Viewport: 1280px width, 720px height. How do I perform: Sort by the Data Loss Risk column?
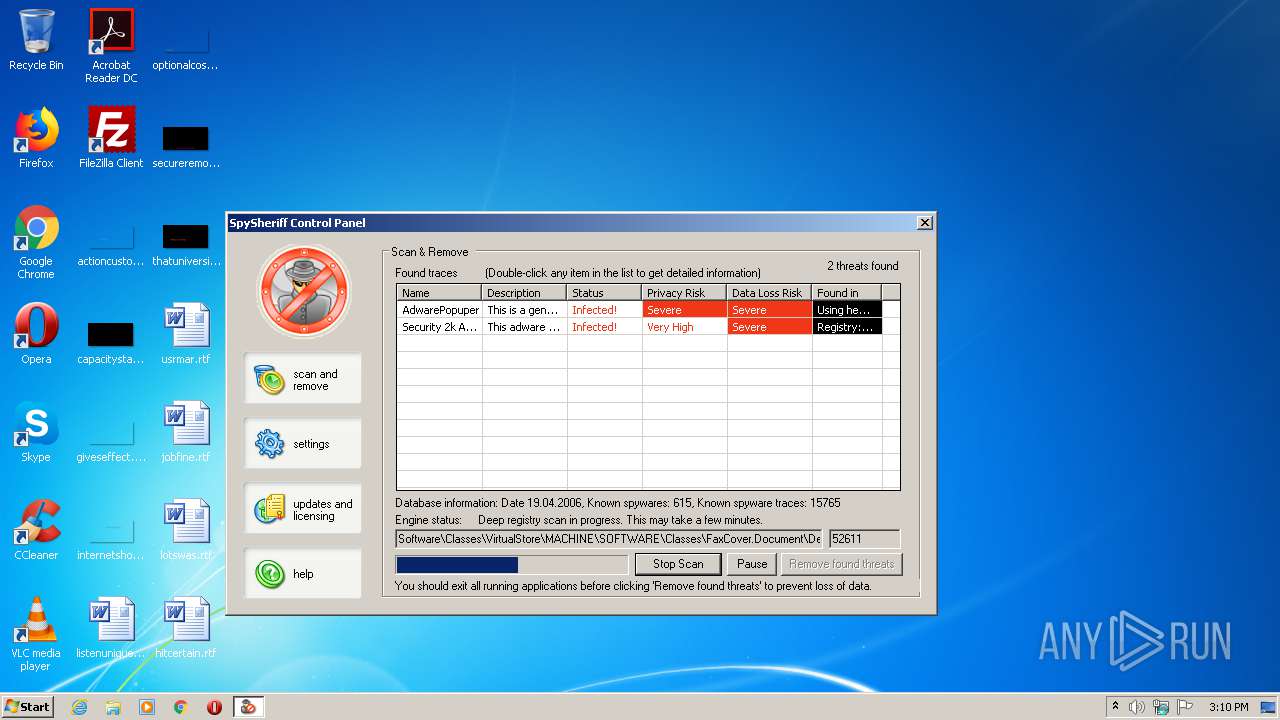tap(770, 293)
